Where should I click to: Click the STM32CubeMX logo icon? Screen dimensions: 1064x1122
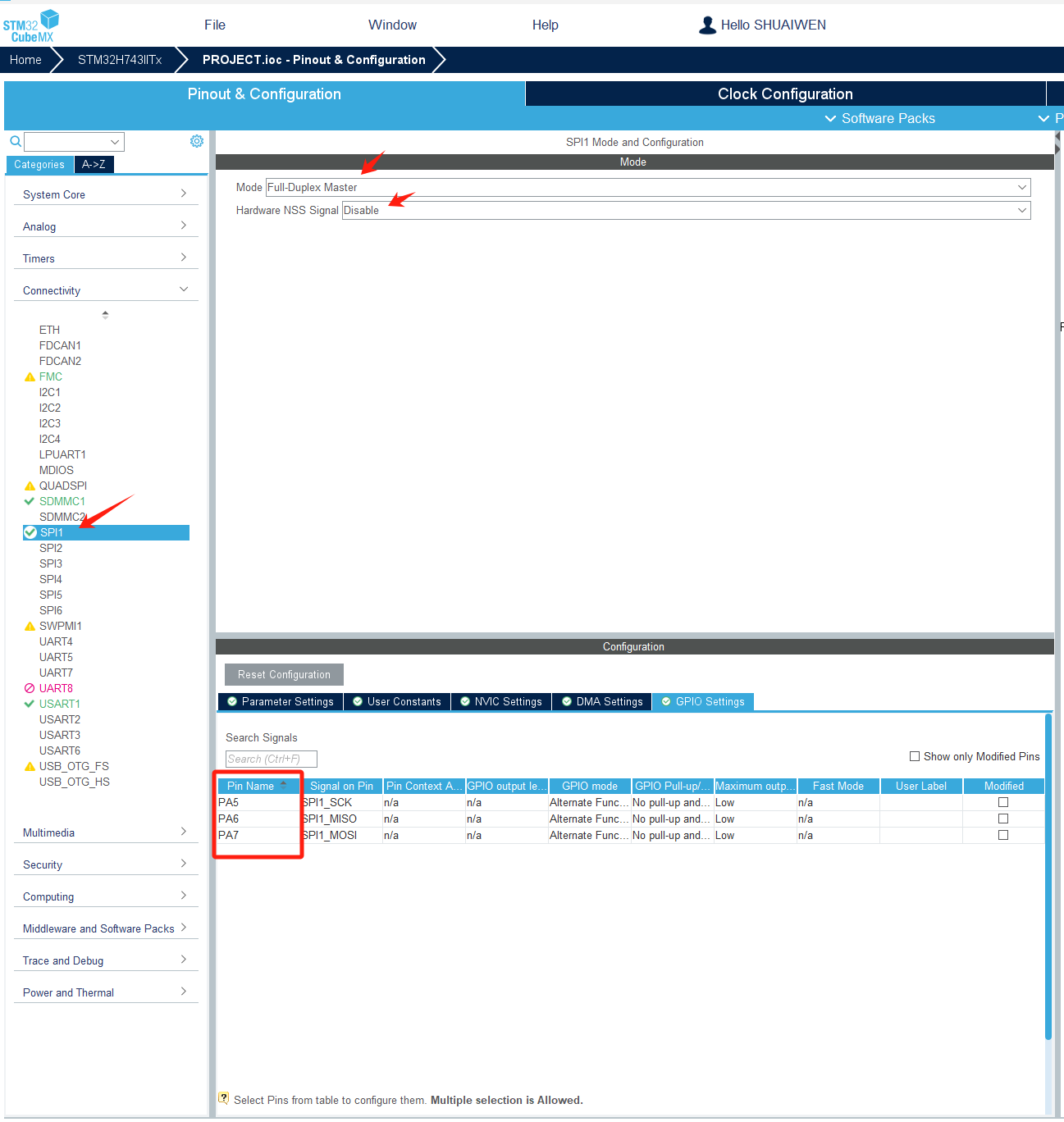pyautogui.click(x=31, y=25)
